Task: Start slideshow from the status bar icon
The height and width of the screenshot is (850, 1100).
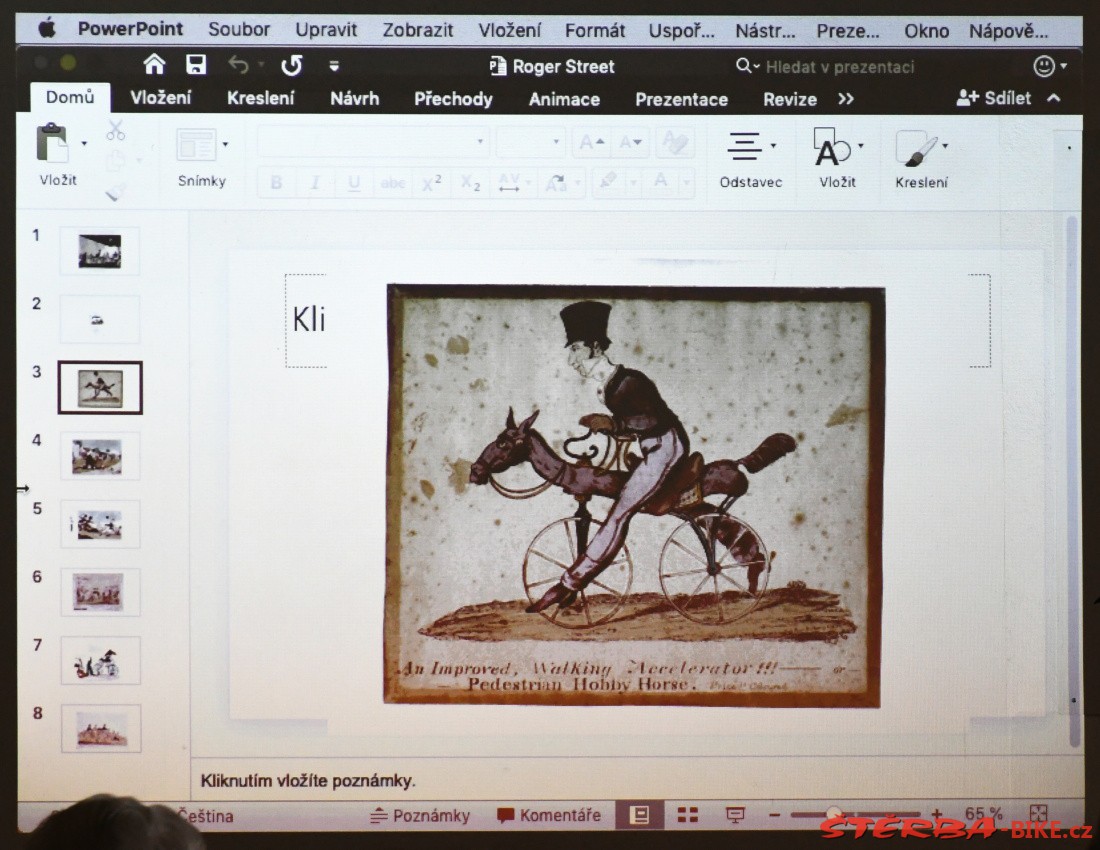Action: click(x=735, y=815)
